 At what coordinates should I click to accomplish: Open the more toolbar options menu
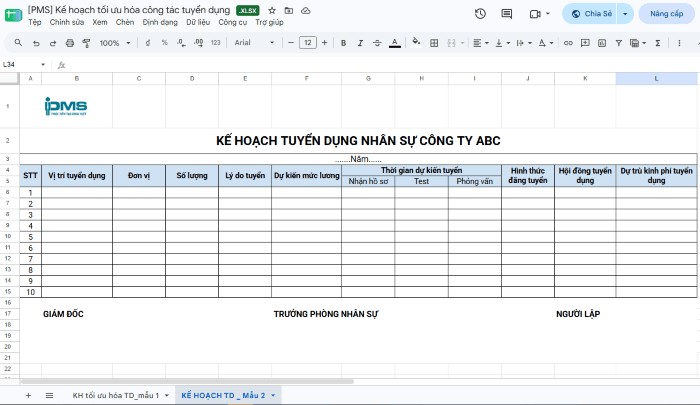coord(679,43)
